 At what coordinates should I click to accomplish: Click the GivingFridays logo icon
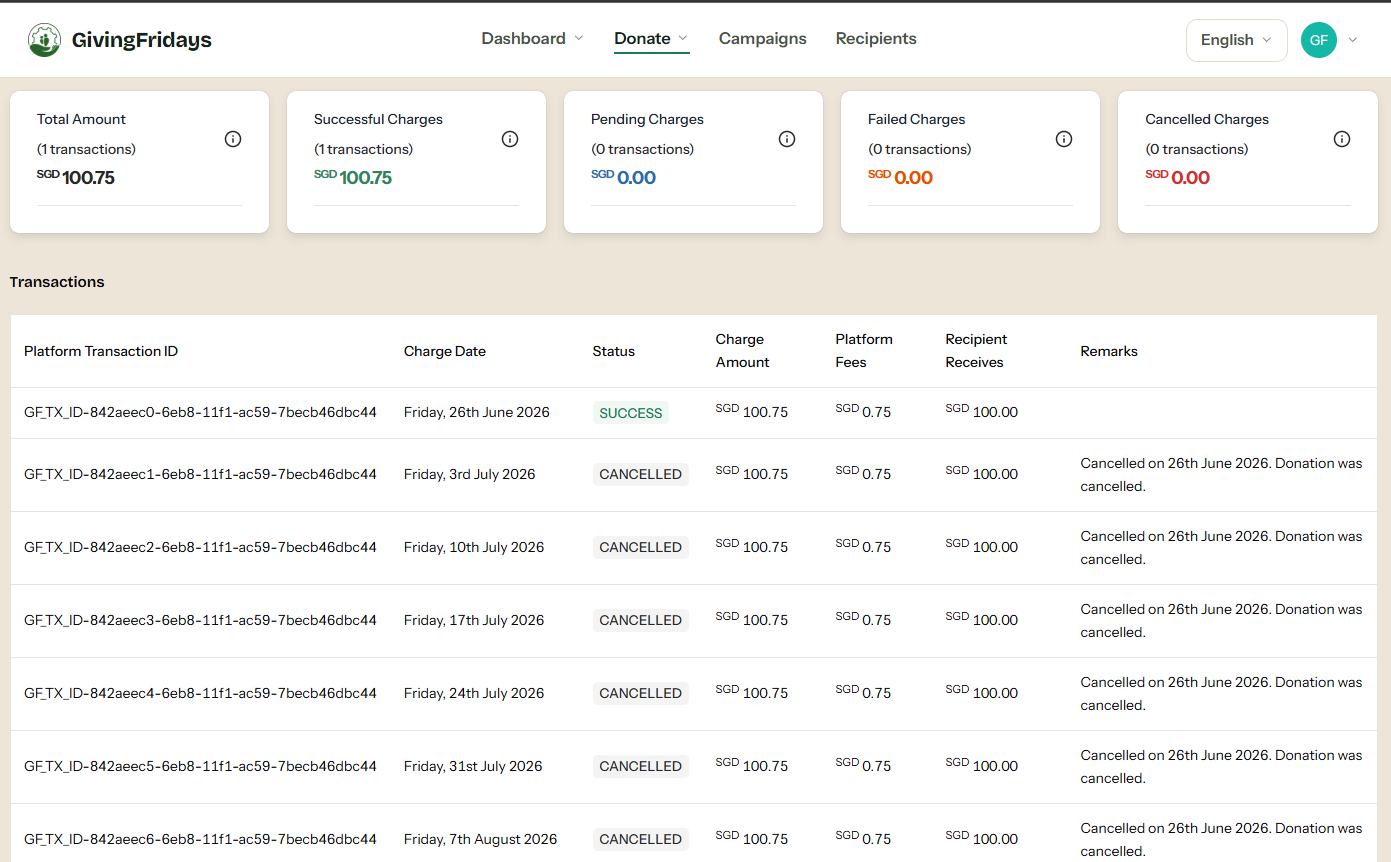click(44, 40)
